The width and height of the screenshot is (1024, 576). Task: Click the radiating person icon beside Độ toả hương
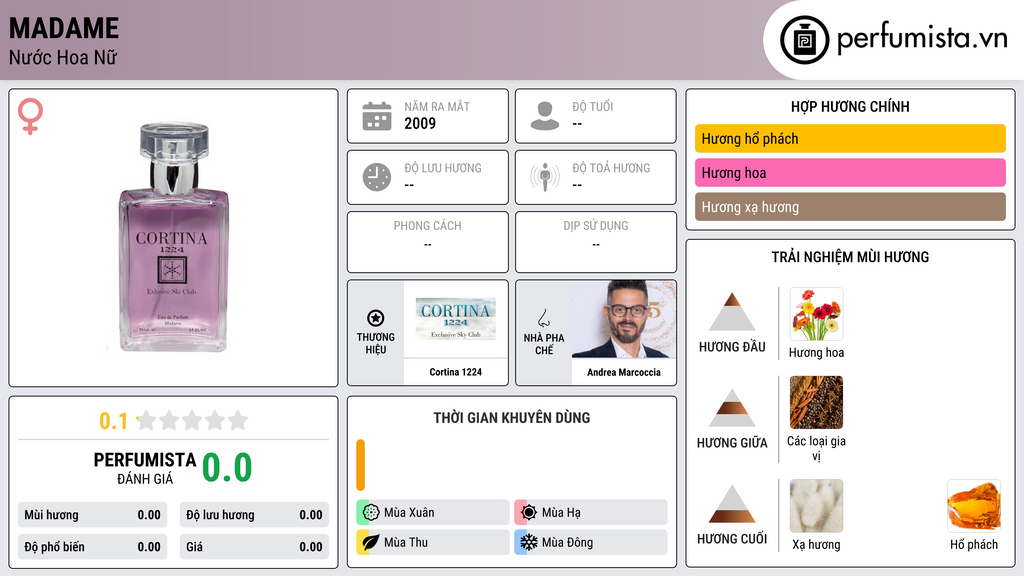click(545, 177)
